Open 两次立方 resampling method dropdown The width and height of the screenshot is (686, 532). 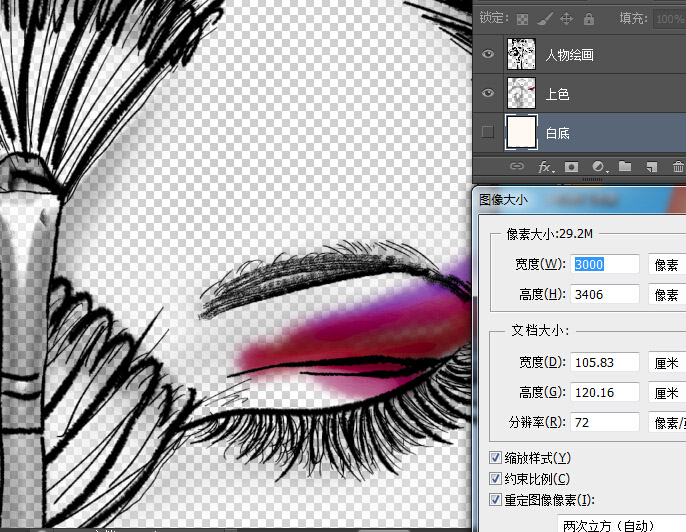pos(622,523)
